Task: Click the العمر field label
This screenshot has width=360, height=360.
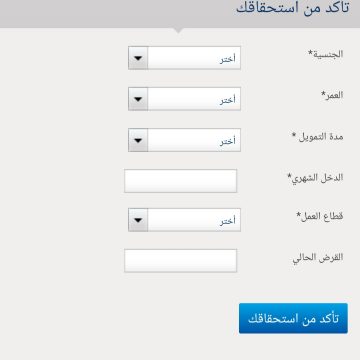Action: coord(332,95)
